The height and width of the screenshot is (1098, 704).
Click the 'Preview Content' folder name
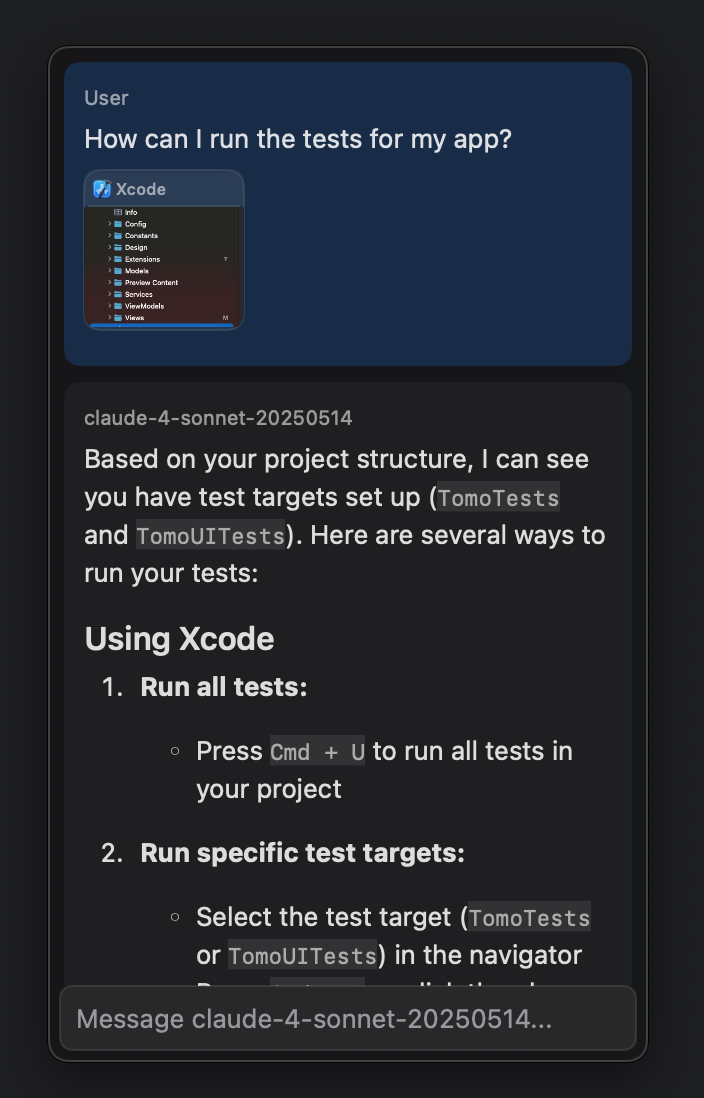pos(151,283)
